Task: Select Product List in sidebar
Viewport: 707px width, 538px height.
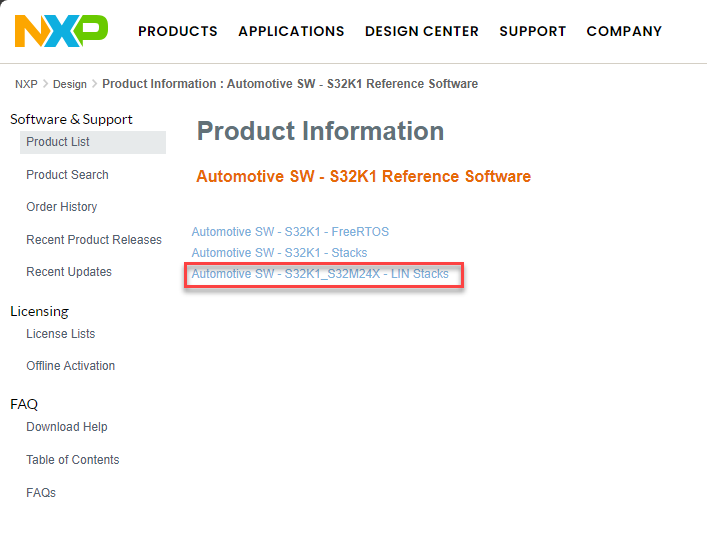Action: (58, 142)
